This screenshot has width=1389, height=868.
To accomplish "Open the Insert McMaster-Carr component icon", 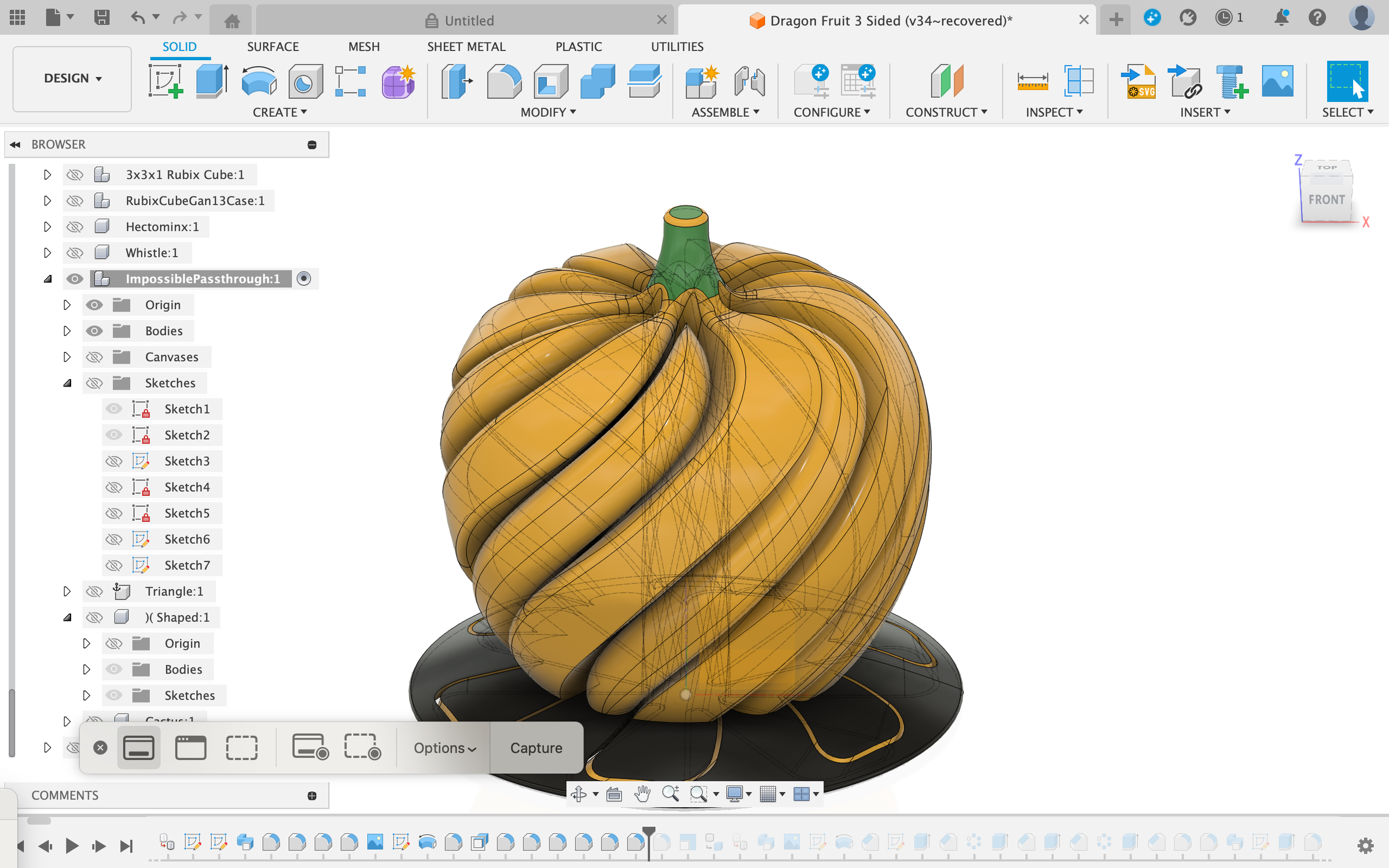I will [1231, 81].
